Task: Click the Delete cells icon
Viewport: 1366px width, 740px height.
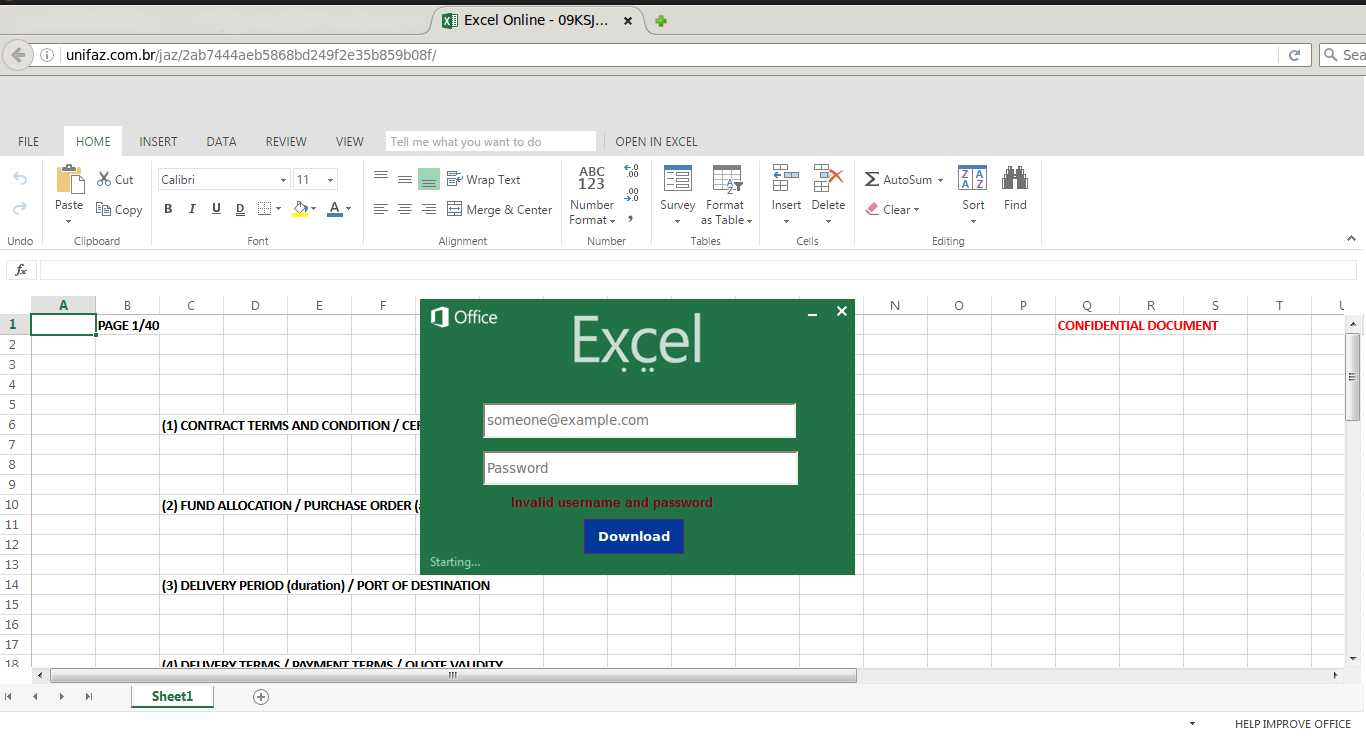Action: pos(828,179)
